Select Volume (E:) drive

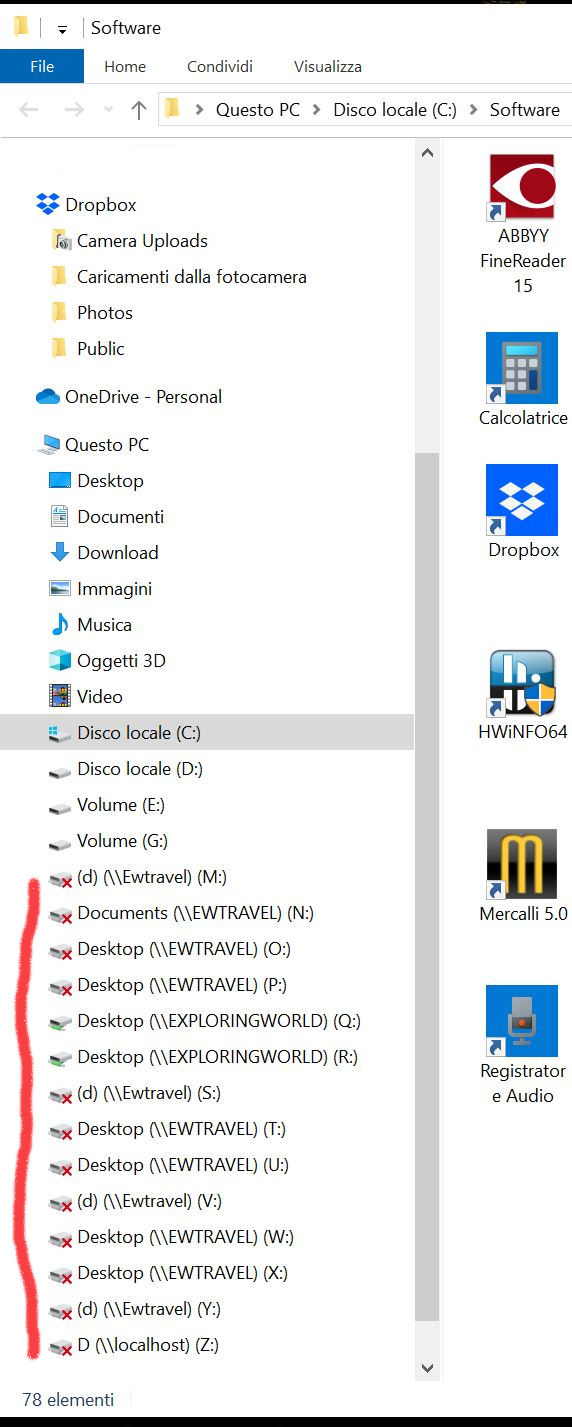121,805
